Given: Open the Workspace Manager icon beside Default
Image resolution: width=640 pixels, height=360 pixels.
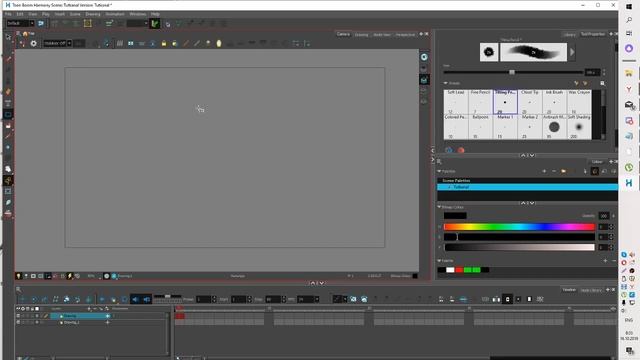Looking at the screenshot, I should (x=41, y=24).
